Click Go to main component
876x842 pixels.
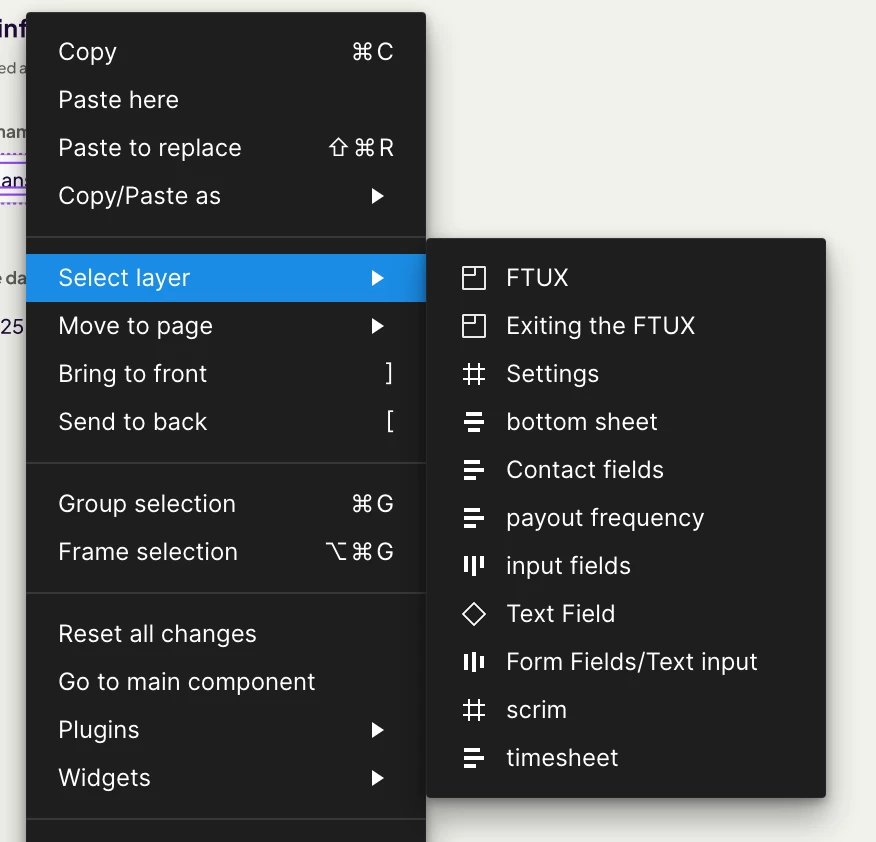pos(187,682)
